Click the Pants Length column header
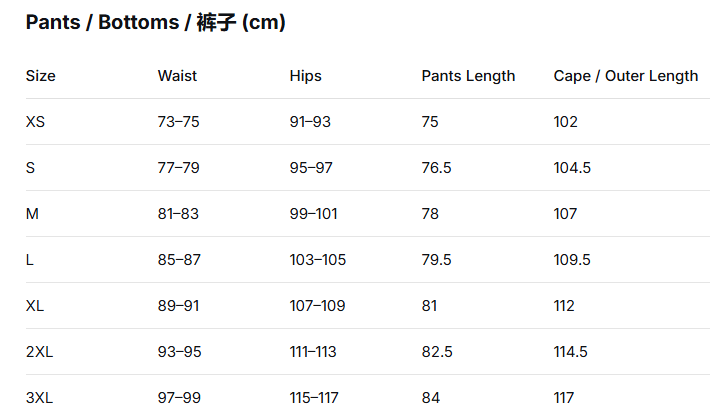 tap(468, 76)
